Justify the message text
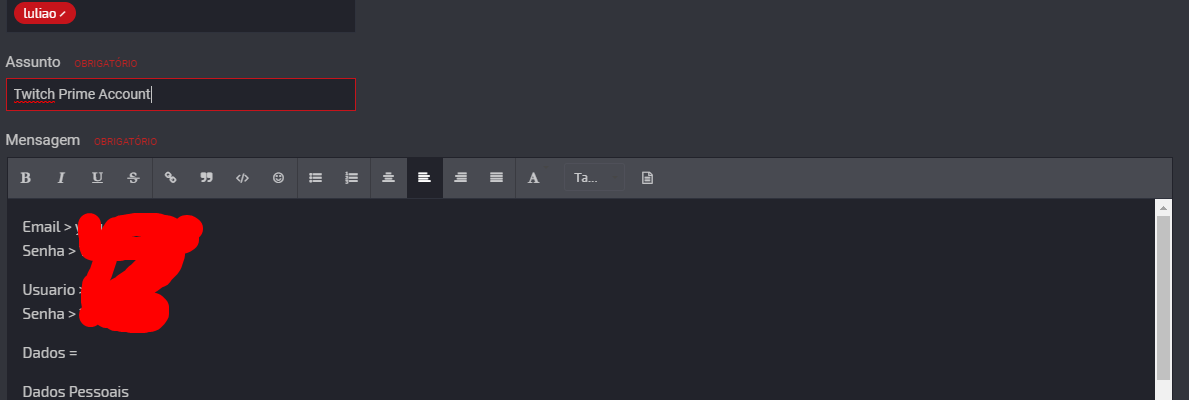Image resolution: width=1189 pixels, height=400 pixels. (x=496, y=178)
